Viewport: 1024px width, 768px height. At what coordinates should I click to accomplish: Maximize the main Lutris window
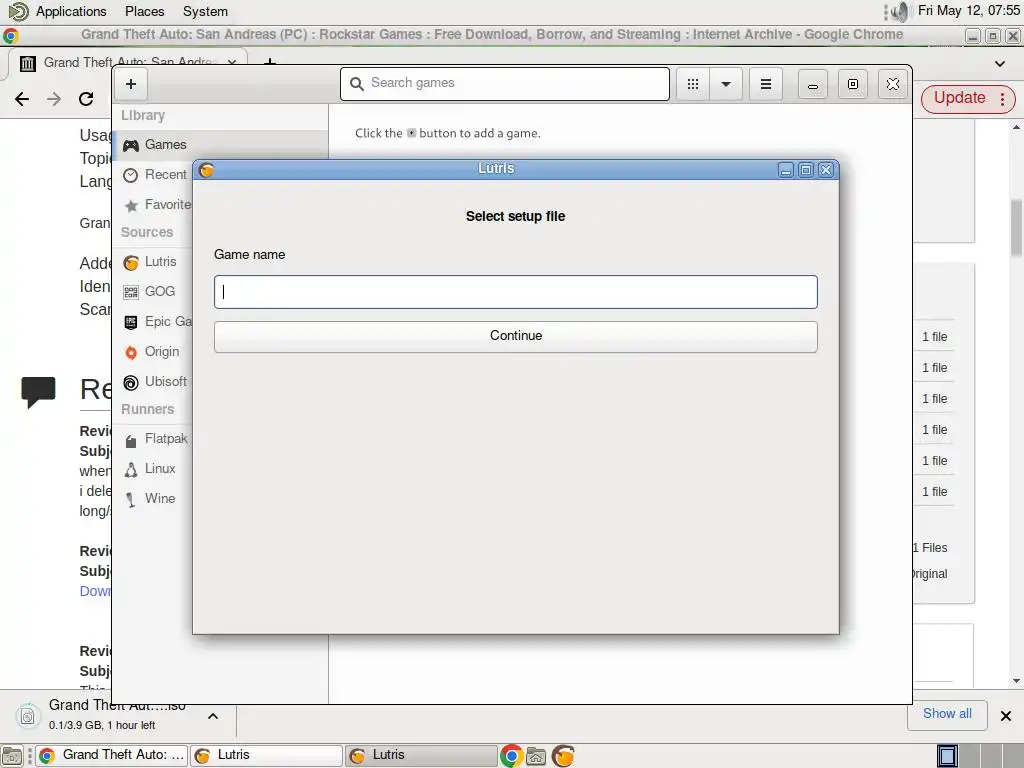click(x=853, y=84)
